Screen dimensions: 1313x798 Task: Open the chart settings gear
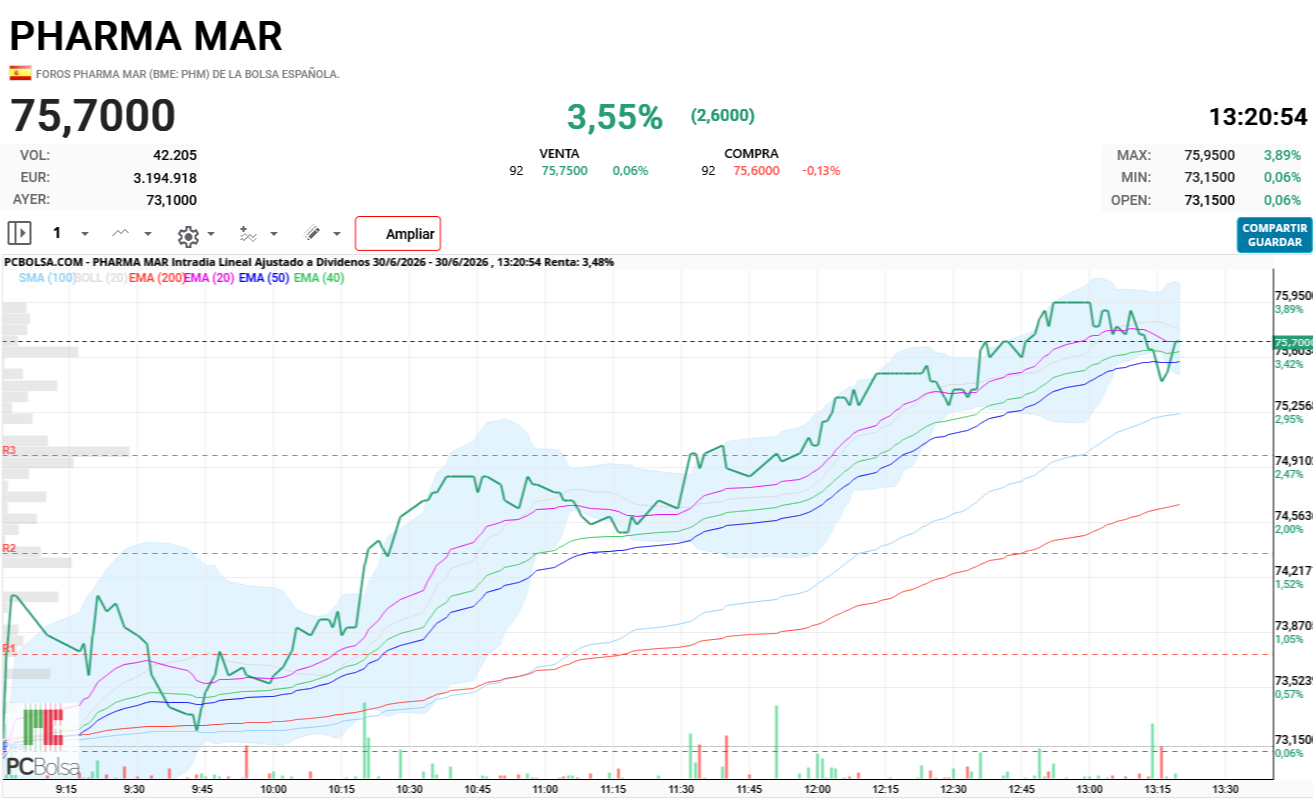(187, 236)
